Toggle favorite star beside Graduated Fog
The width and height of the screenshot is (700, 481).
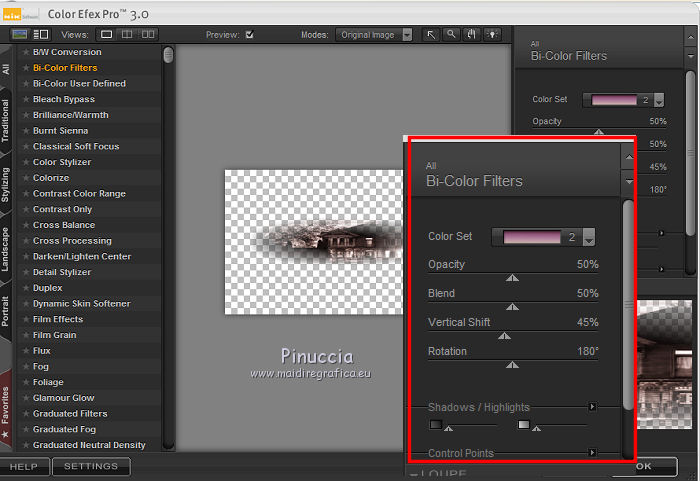[x=26, y=429]
